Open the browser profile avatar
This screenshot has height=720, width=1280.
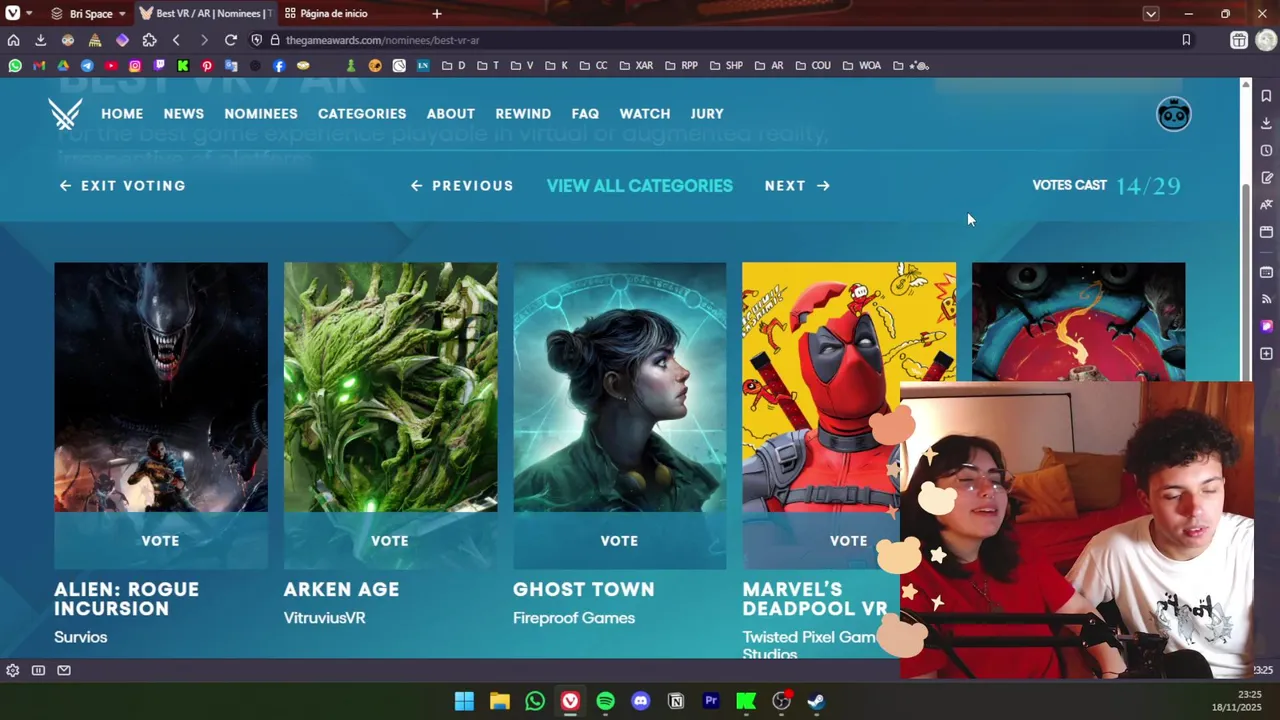tap(1266, 40)
